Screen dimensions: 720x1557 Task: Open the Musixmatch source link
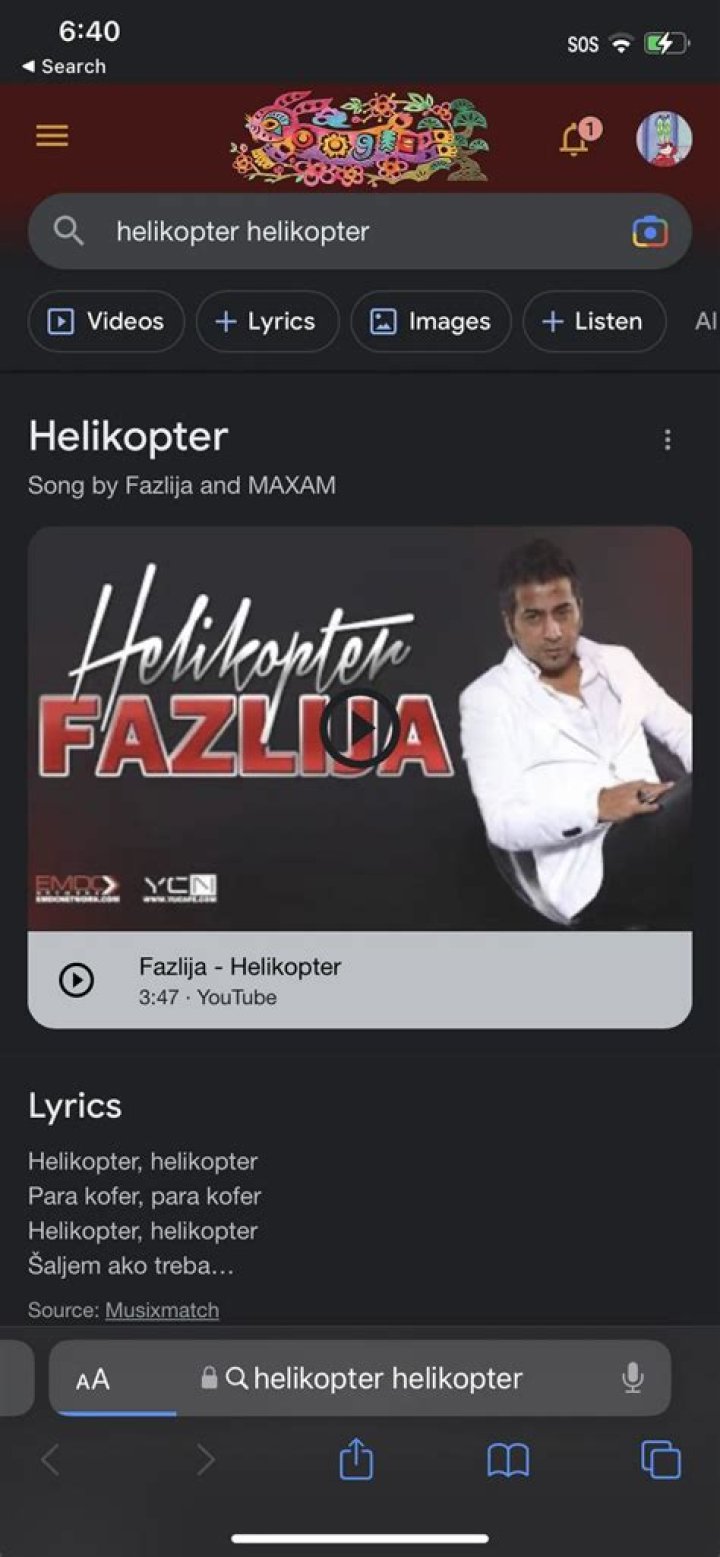click(x=162, y=1310)
